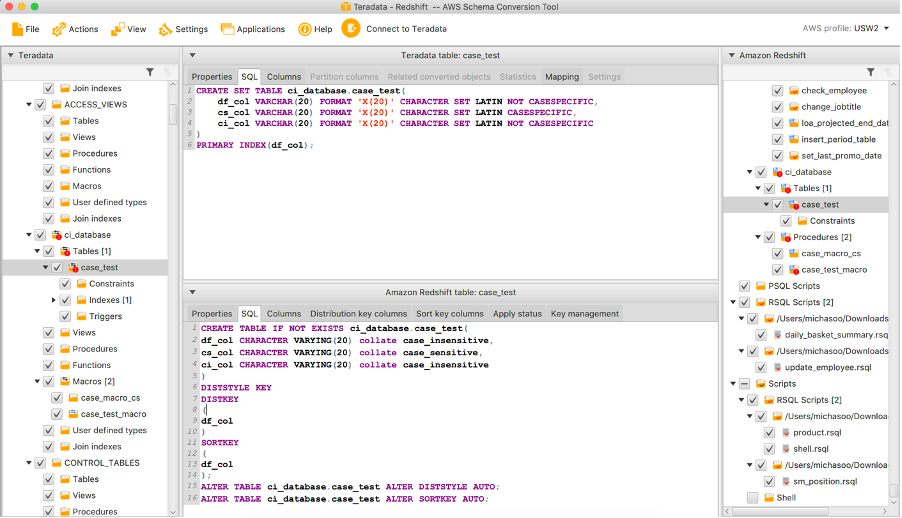Switch to the Apply status tab

point(517,314)
